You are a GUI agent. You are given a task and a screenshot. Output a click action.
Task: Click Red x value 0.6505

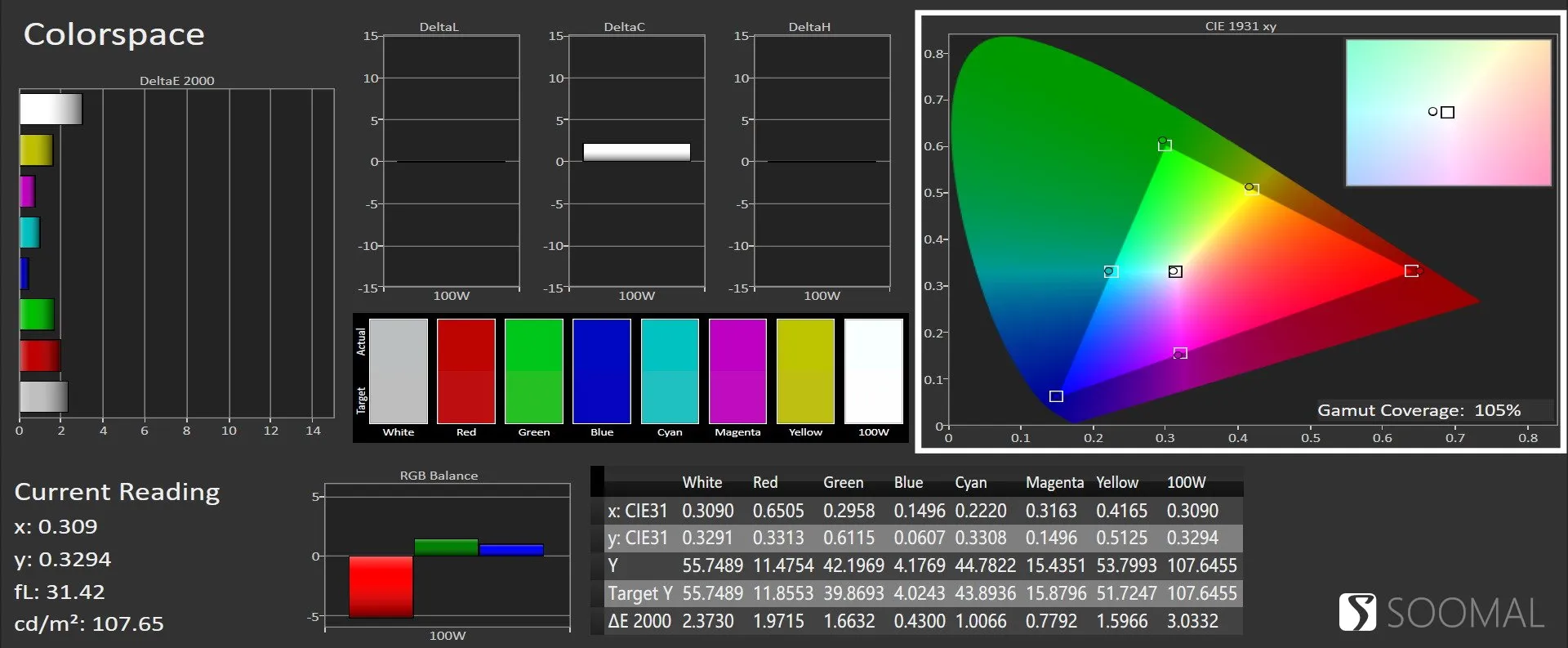coord(778,511)
